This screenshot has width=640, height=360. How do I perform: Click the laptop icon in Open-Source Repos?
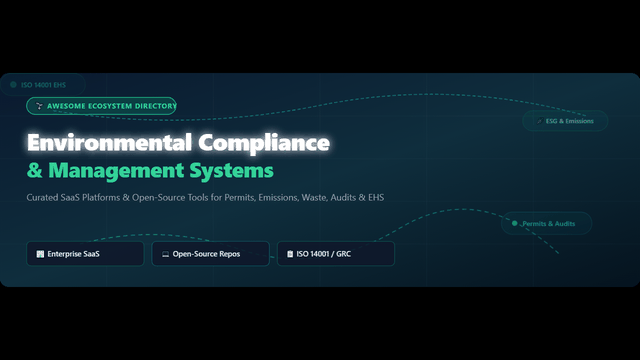point(165,254)
